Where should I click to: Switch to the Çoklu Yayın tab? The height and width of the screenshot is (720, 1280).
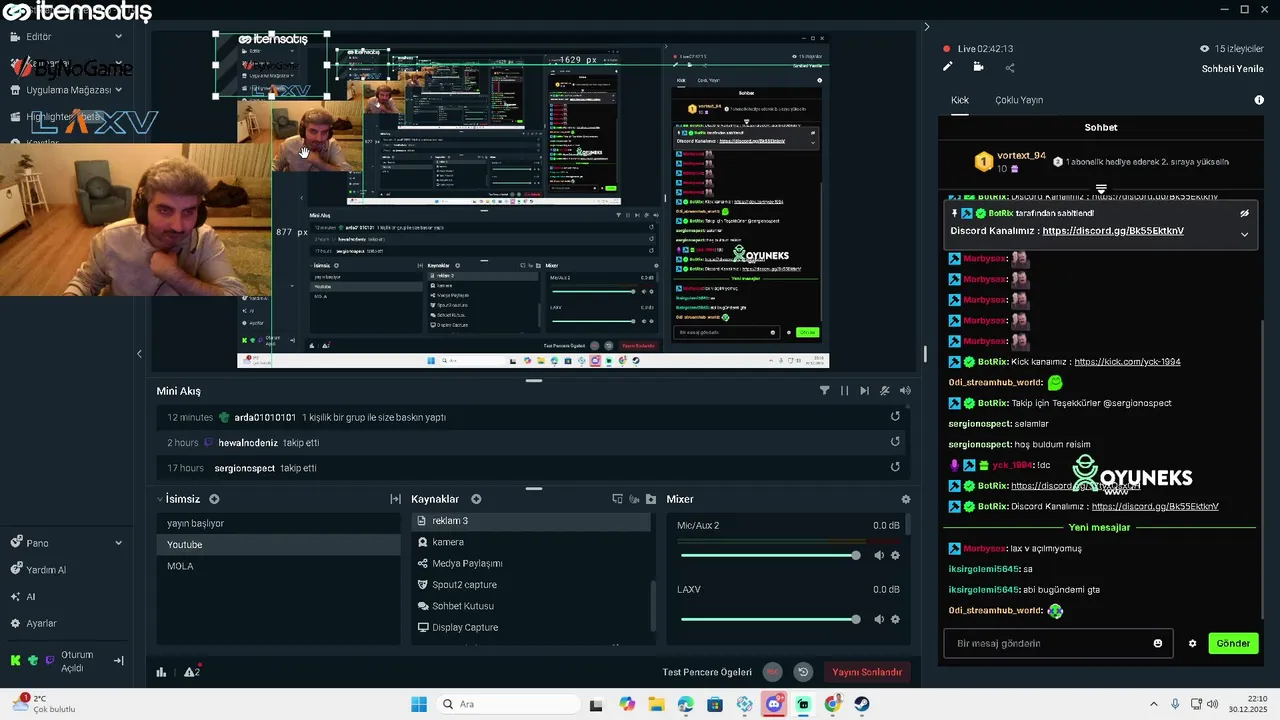1019,100
